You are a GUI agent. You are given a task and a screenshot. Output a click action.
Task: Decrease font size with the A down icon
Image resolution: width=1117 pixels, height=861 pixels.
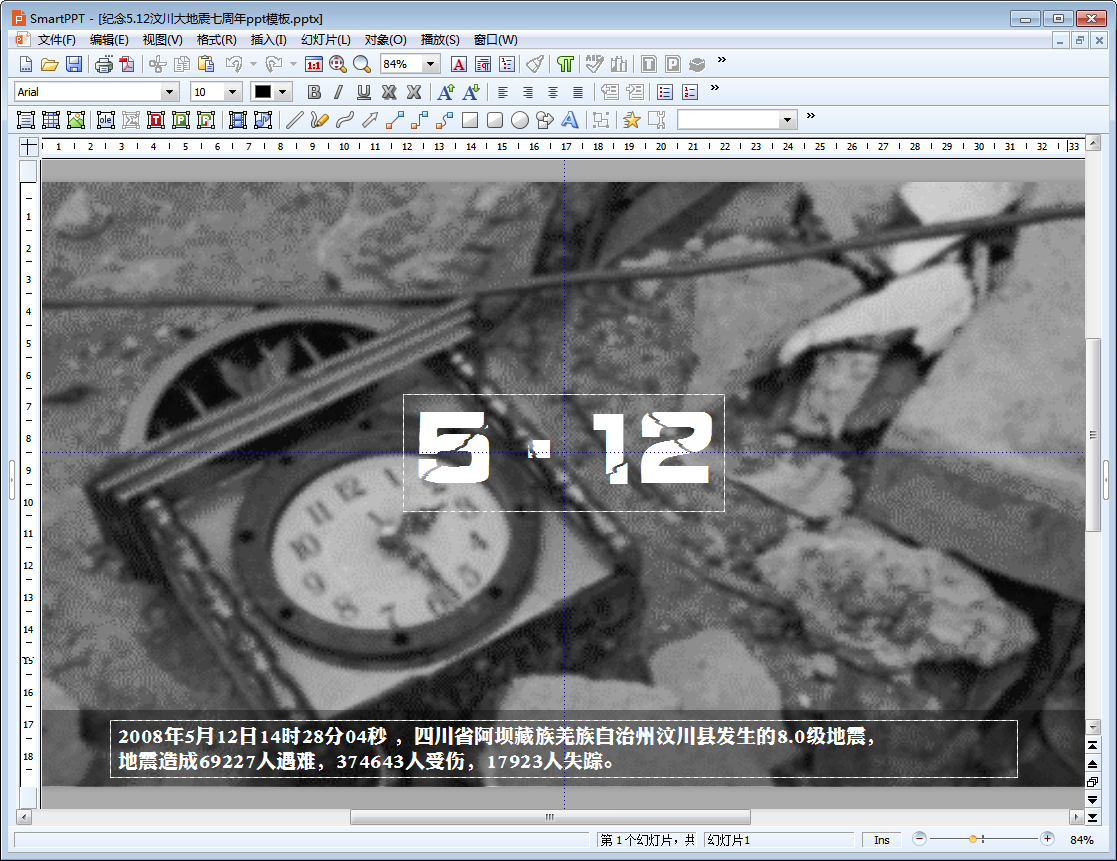coord(471,92)
